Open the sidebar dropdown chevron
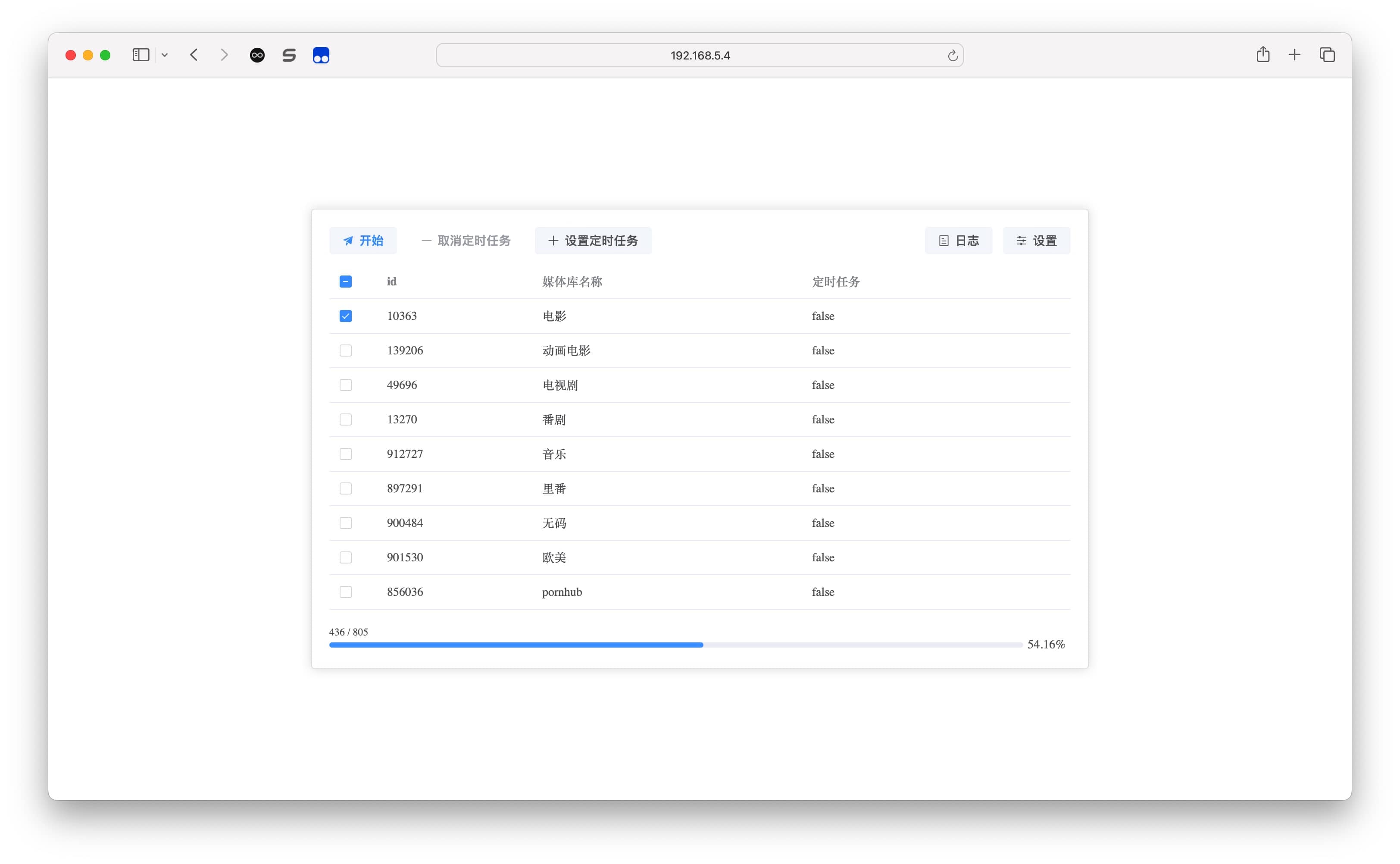The image size is (1400, 864). pos(165,55)
